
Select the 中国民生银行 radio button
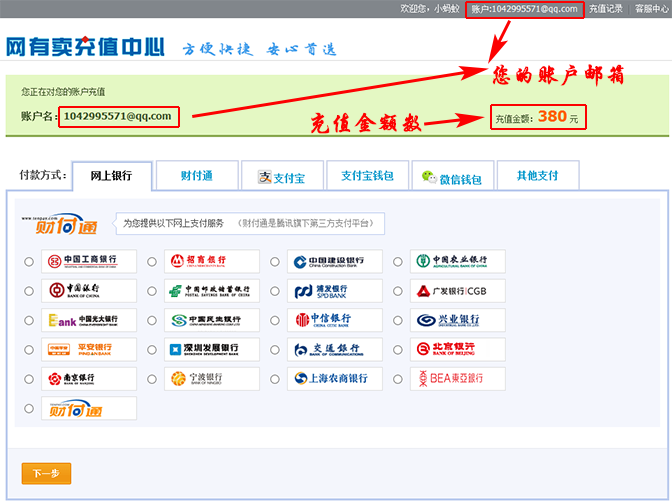(152, 320)
